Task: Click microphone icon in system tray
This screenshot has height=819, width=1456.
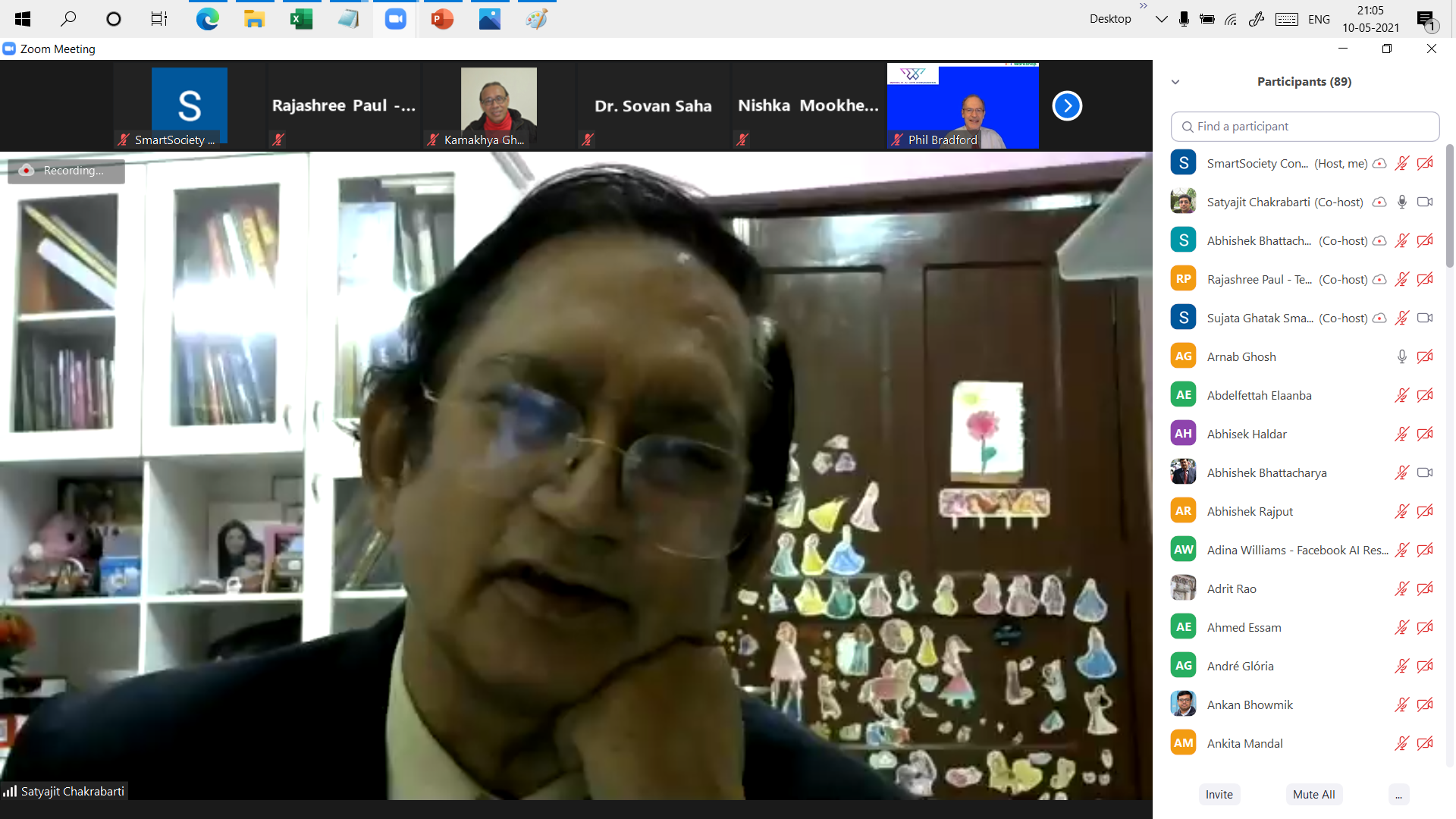Action: [x=1184, y=20]
